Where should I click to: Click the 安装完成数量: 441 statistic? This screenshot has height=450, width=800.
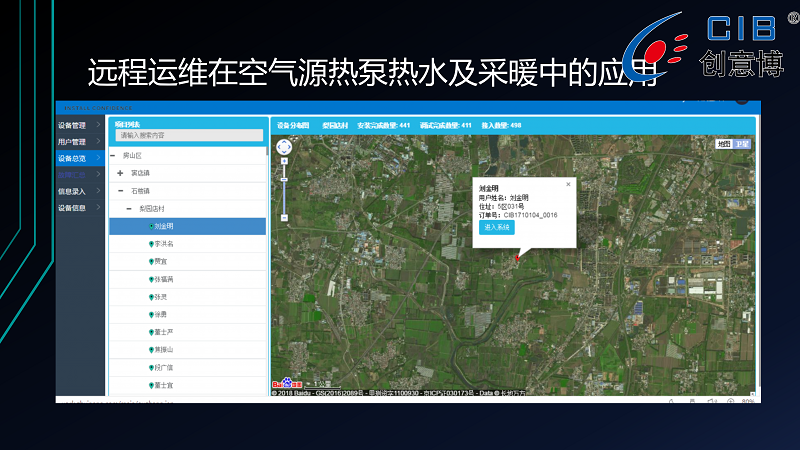coord(384,126)
